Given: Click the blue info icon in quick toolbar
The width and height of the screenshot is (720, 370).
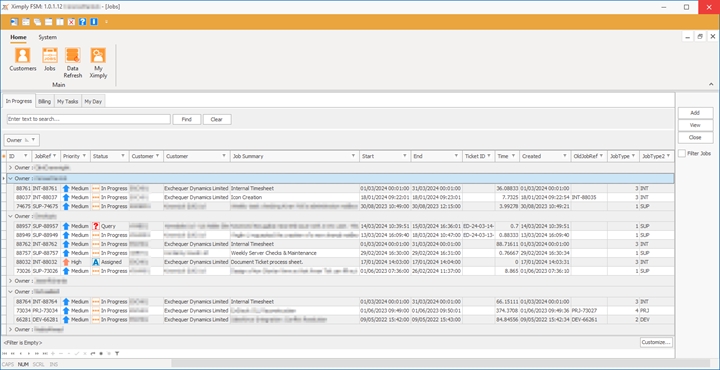Looking at the screenshot, I should click(94, 22).
